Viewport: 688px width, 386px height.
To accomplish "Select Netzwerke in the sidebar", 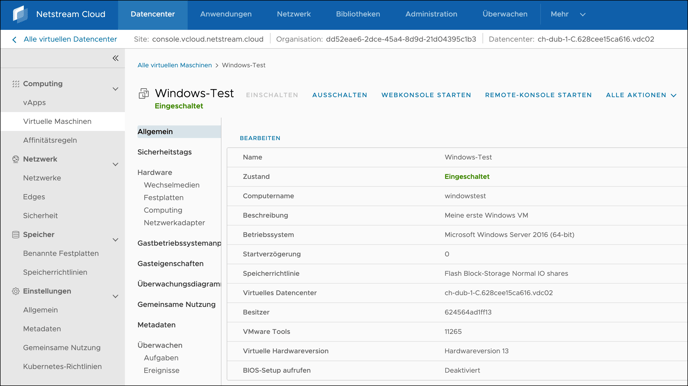I will [42, 178].
